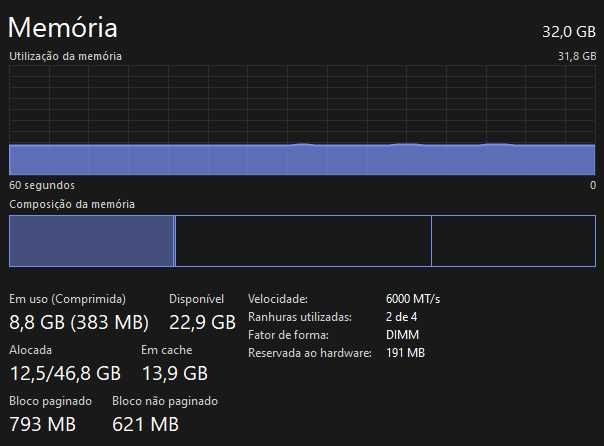Click the 60 segundos time label

[x=41, y=185]
